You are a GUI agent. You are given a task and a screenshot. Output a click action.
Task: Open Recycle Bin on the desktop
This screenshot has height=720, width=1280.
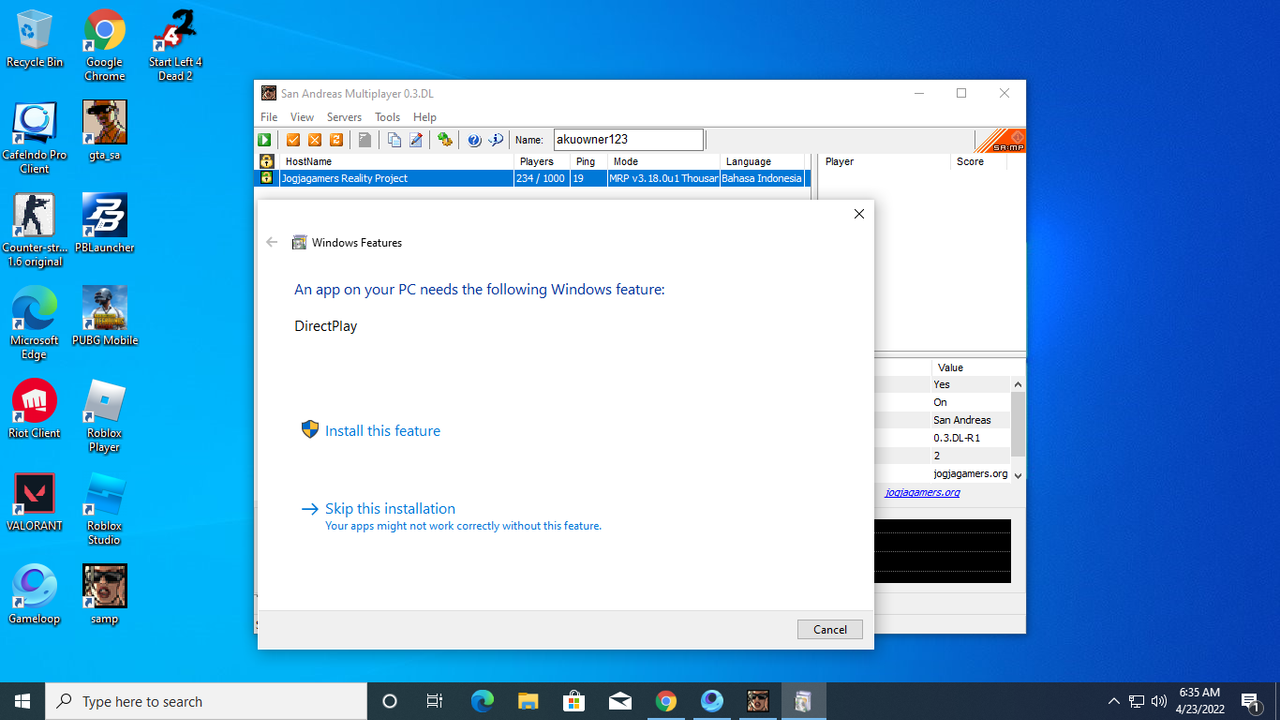pos(34,40)
